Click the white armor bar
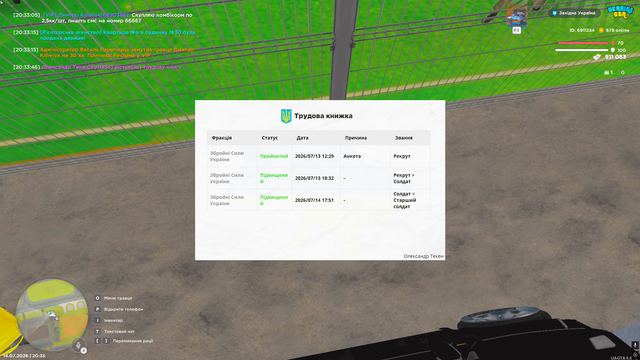The height and width of the screenshot is (360, 640). 582,50
